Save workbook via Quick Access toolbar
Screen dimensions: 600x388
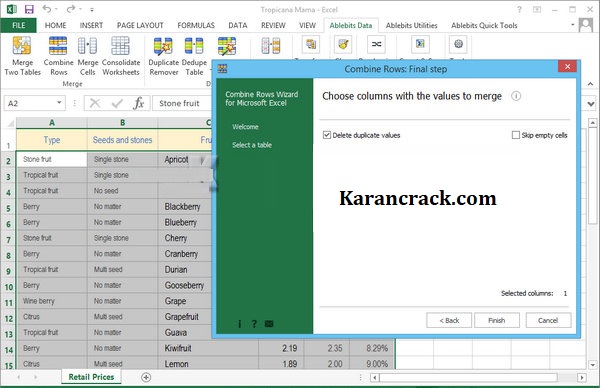coord(29,9)
